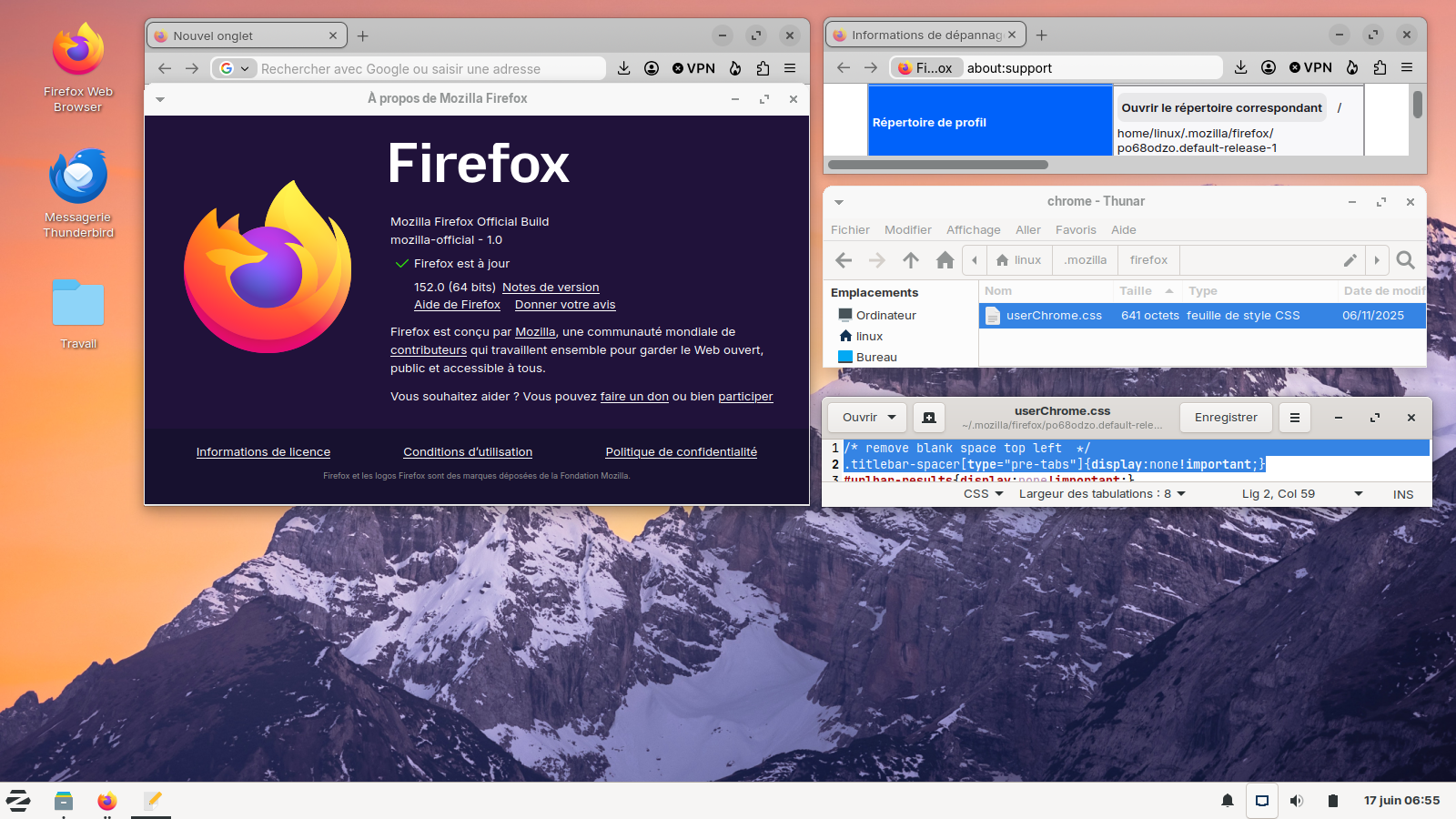Click the Donner votre avis link

tap(565, 305)
